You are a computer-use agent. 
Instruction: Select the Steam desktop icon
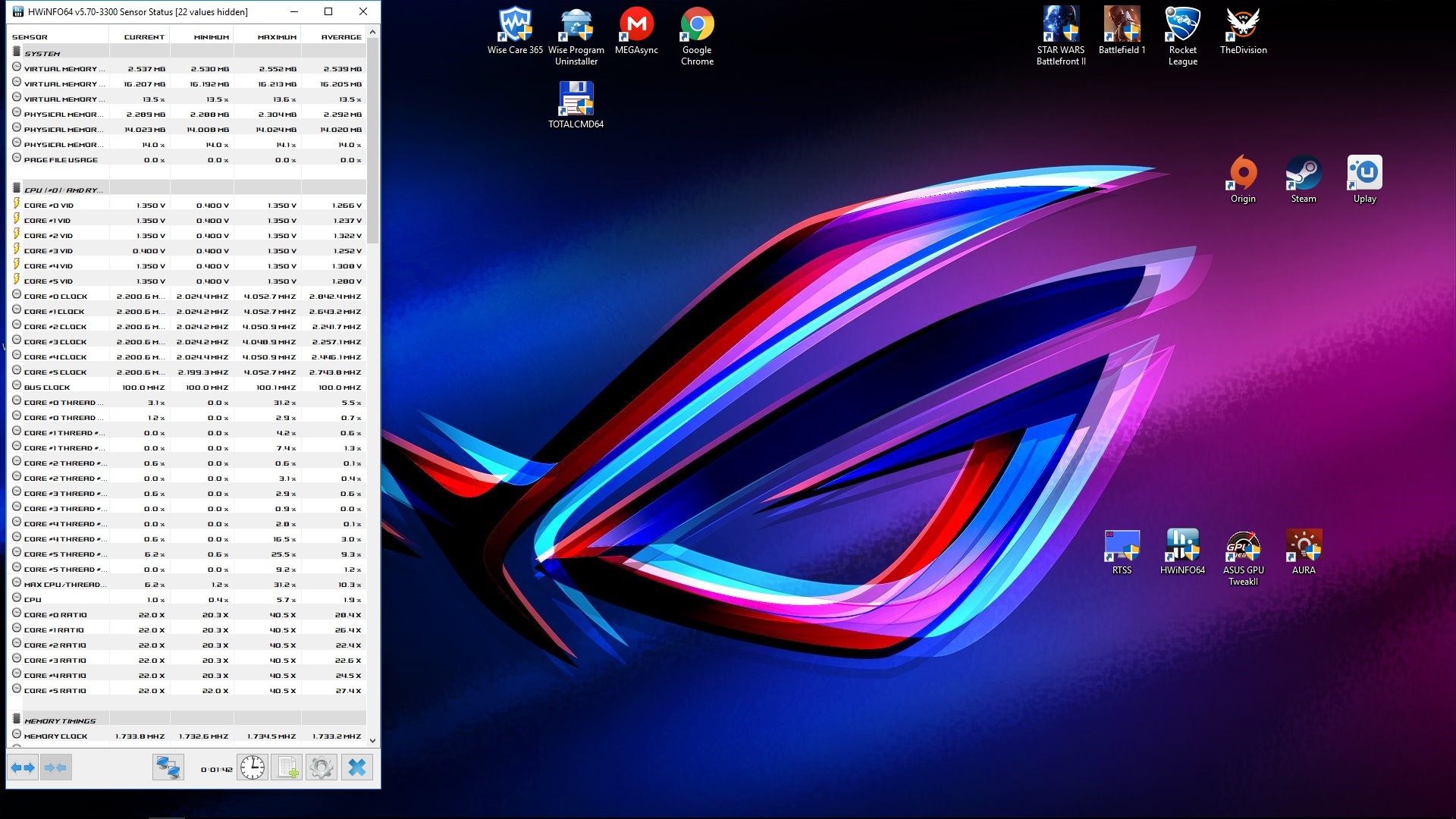point(1304,179)
